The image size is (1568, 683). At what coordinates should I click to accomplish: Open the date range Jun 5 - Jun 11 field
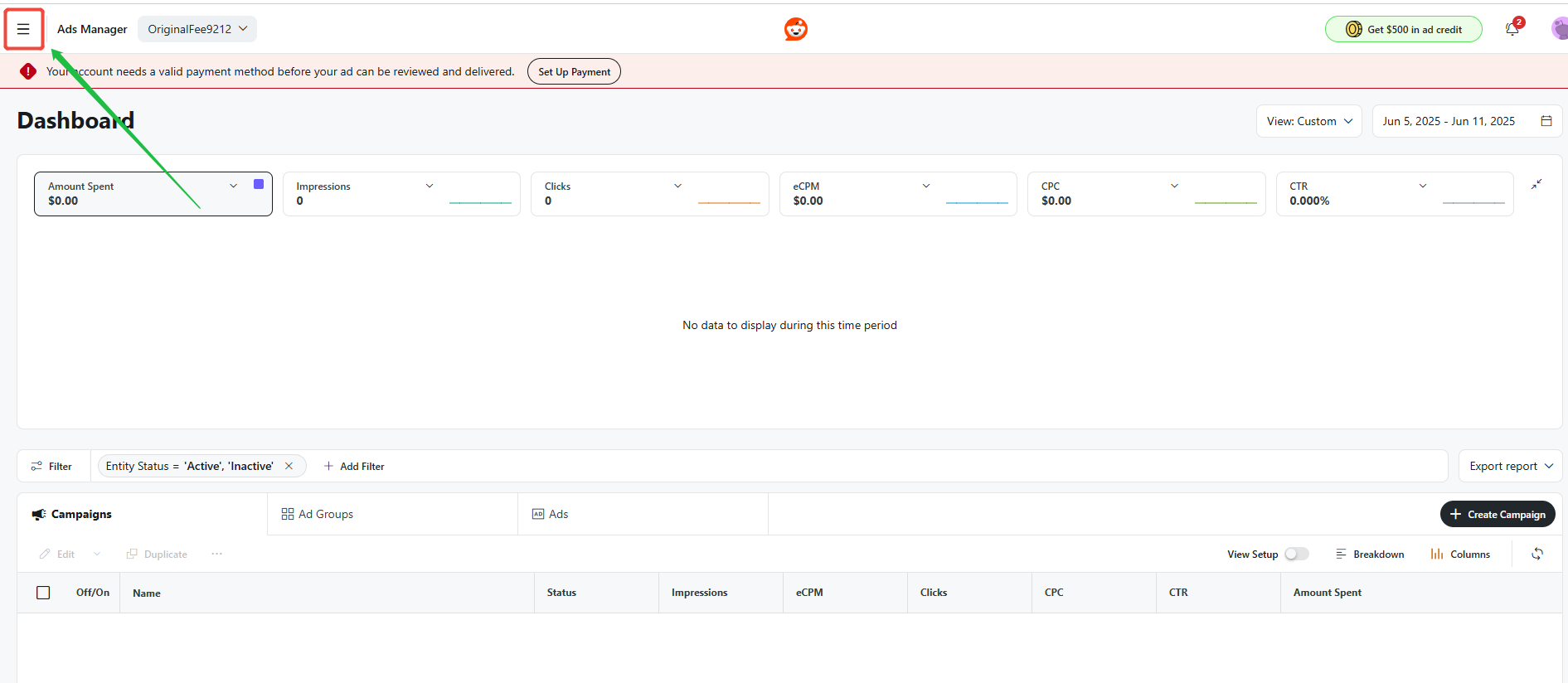(1467, 121)
